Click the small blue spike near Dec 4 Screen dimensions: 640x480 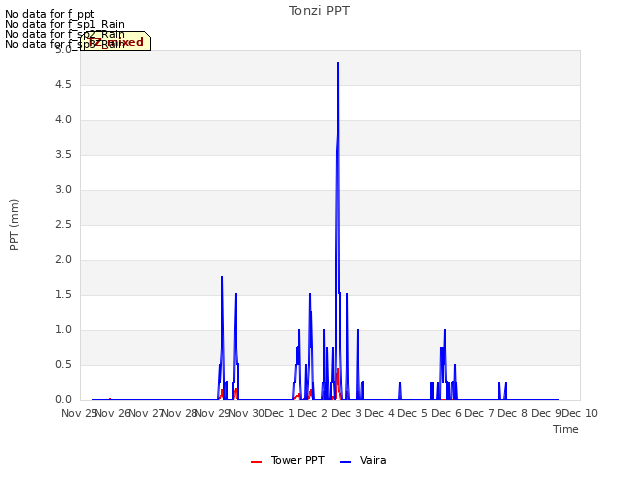tap(400, 383)
